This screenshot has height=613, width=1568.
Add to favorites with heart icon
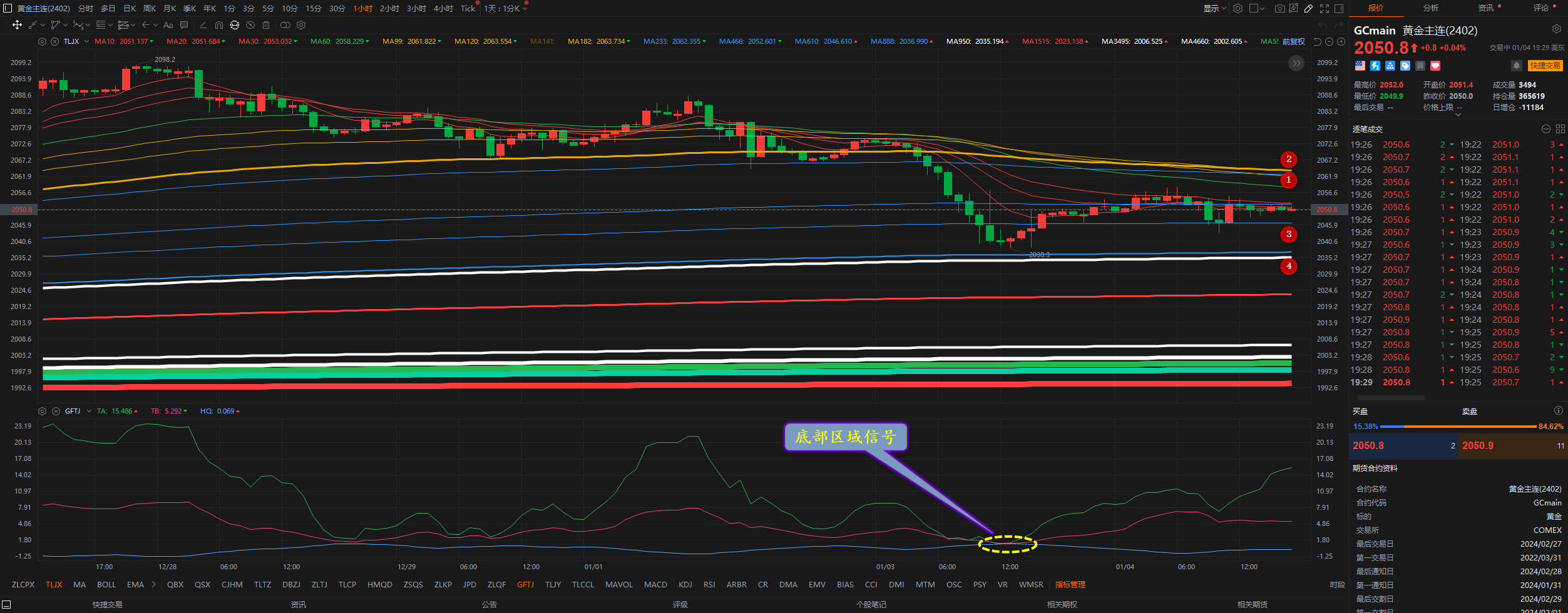coord(1435,66)
